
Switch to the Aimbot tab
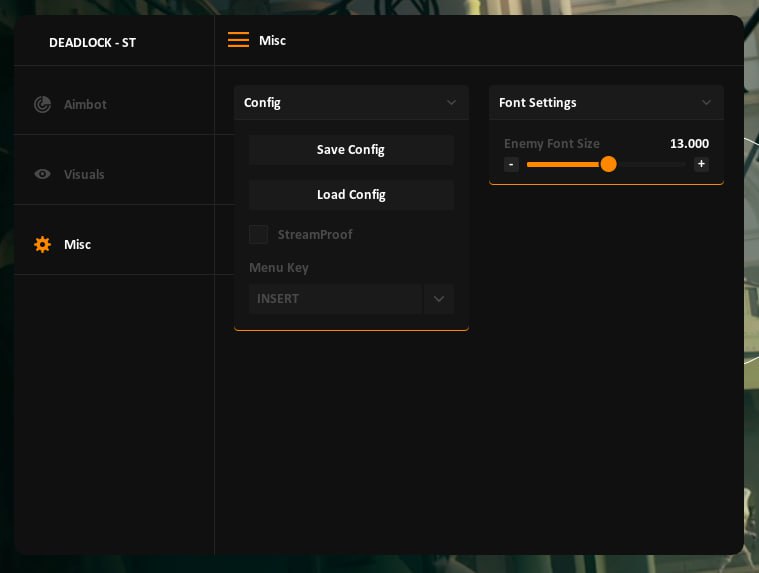click(x=85, y=104)
